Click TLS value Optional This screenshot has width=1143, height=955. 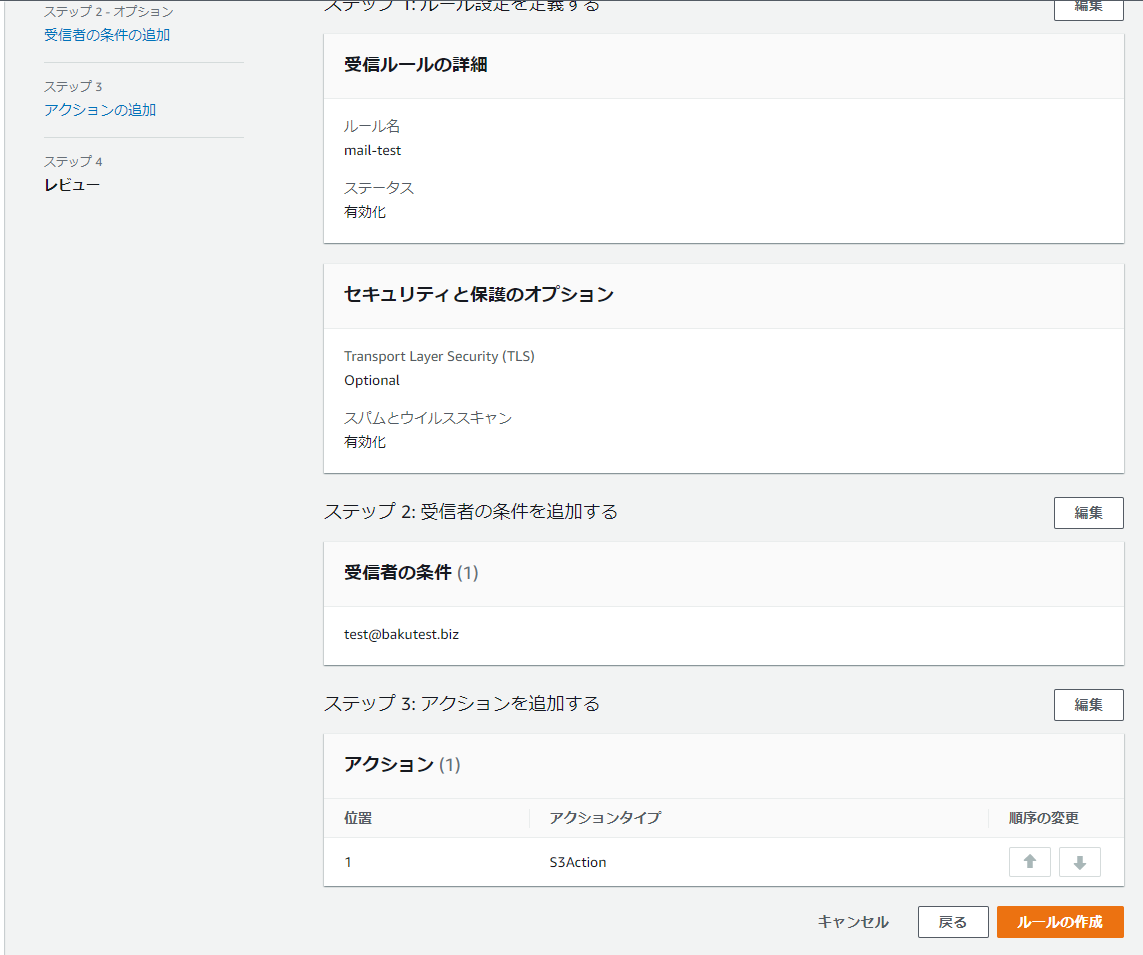[372, 380]
